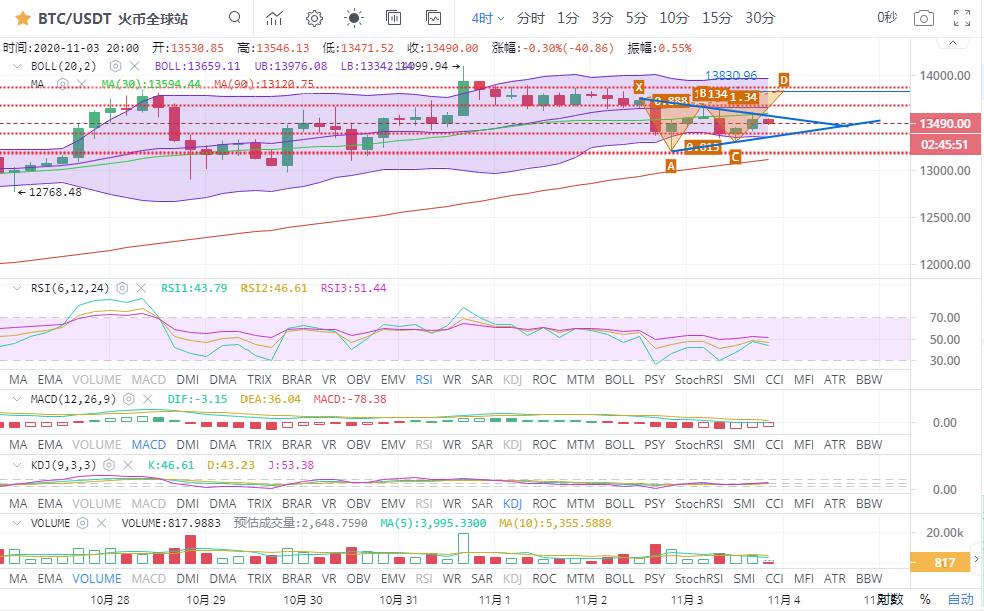
Task: Take a chart snapshot with camera icon
Action: click(924, 18)
